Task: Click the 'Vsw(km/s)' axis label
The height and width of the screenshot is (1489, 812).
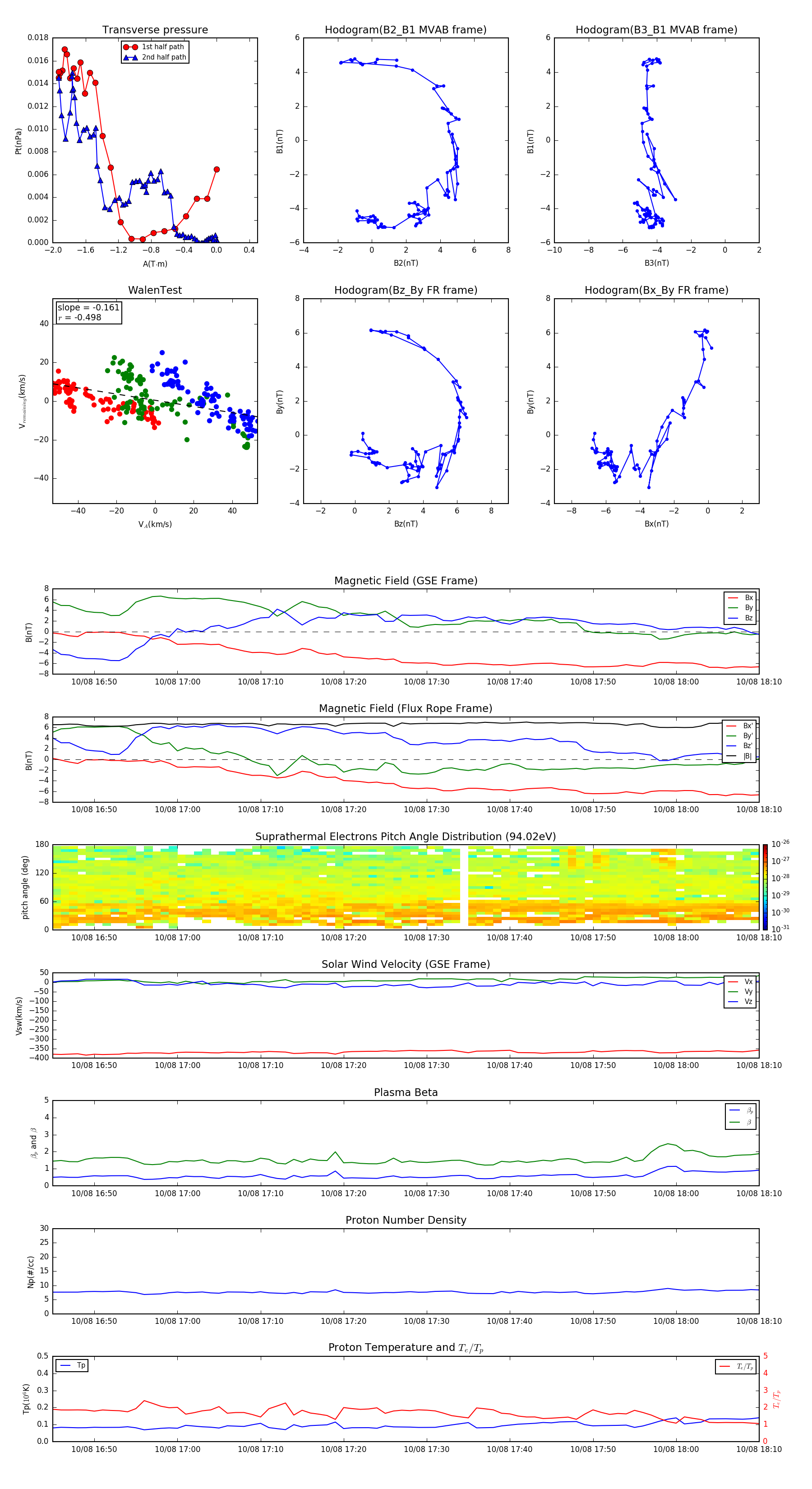Action: pos(18,1016)
